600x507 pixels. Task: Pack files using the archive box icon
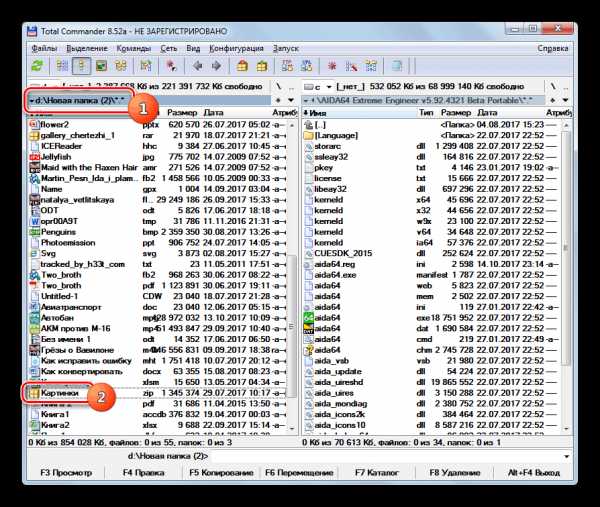[x=242, y=66]
